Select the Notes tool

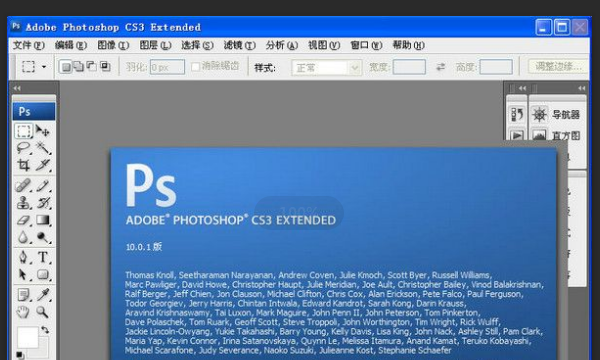[23, 295]
